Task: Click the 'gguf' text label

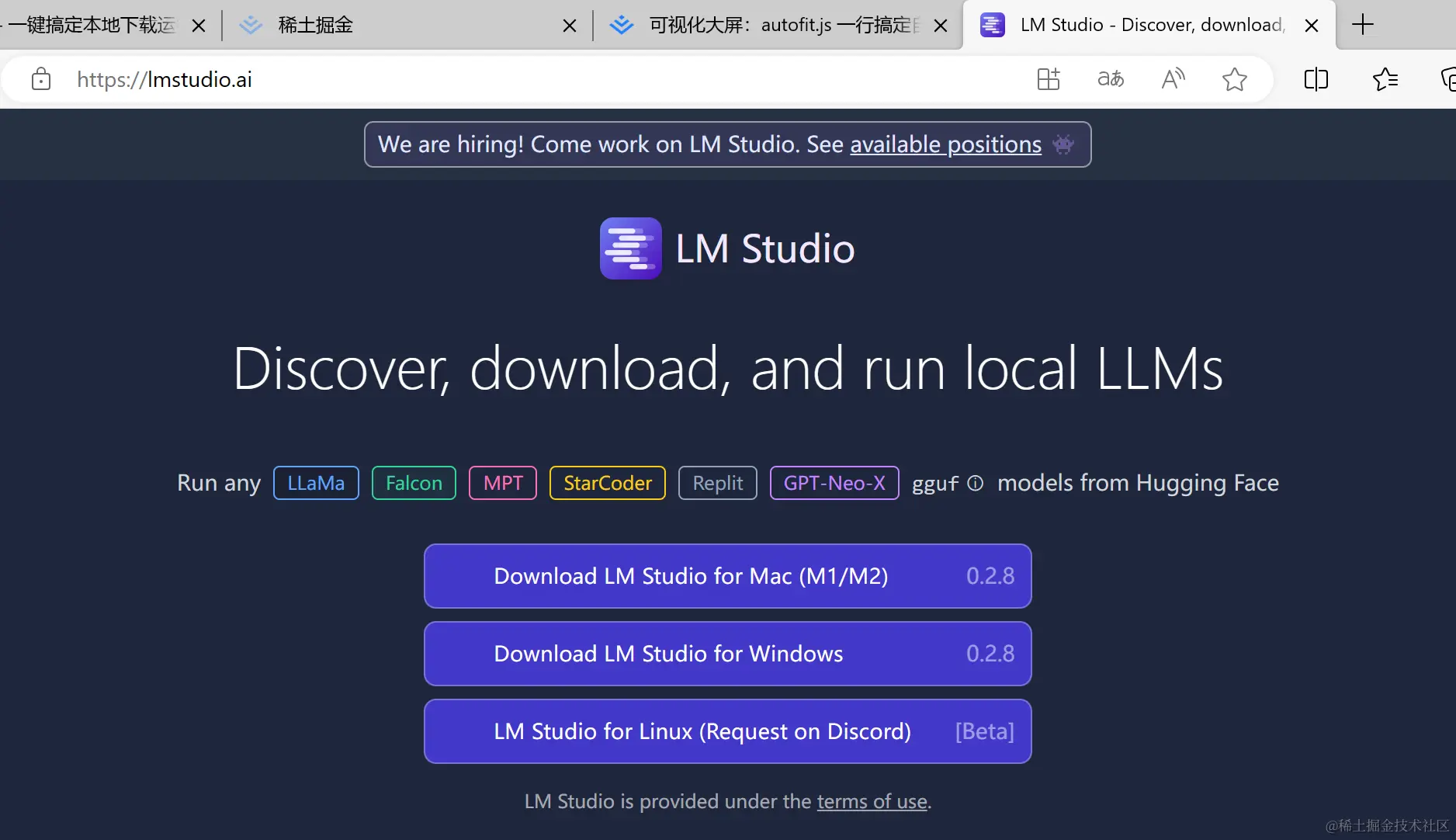Action: 935,484
